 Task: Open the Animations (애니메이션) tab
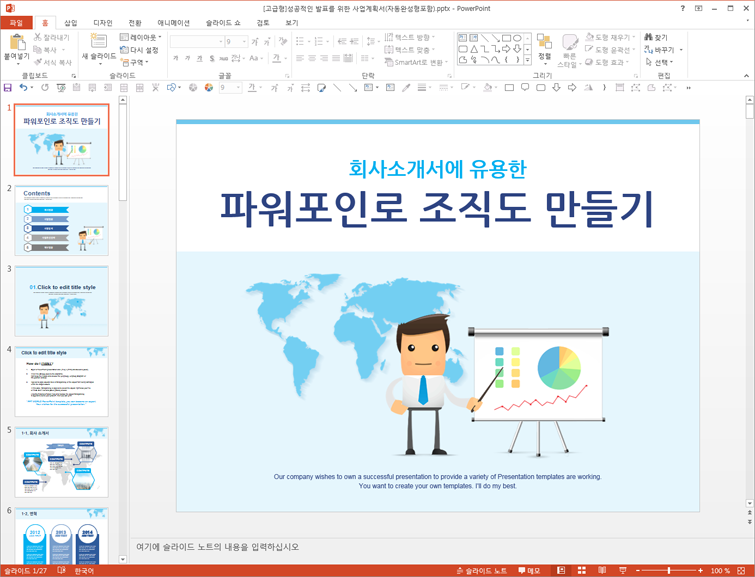(x=174, y=23)
